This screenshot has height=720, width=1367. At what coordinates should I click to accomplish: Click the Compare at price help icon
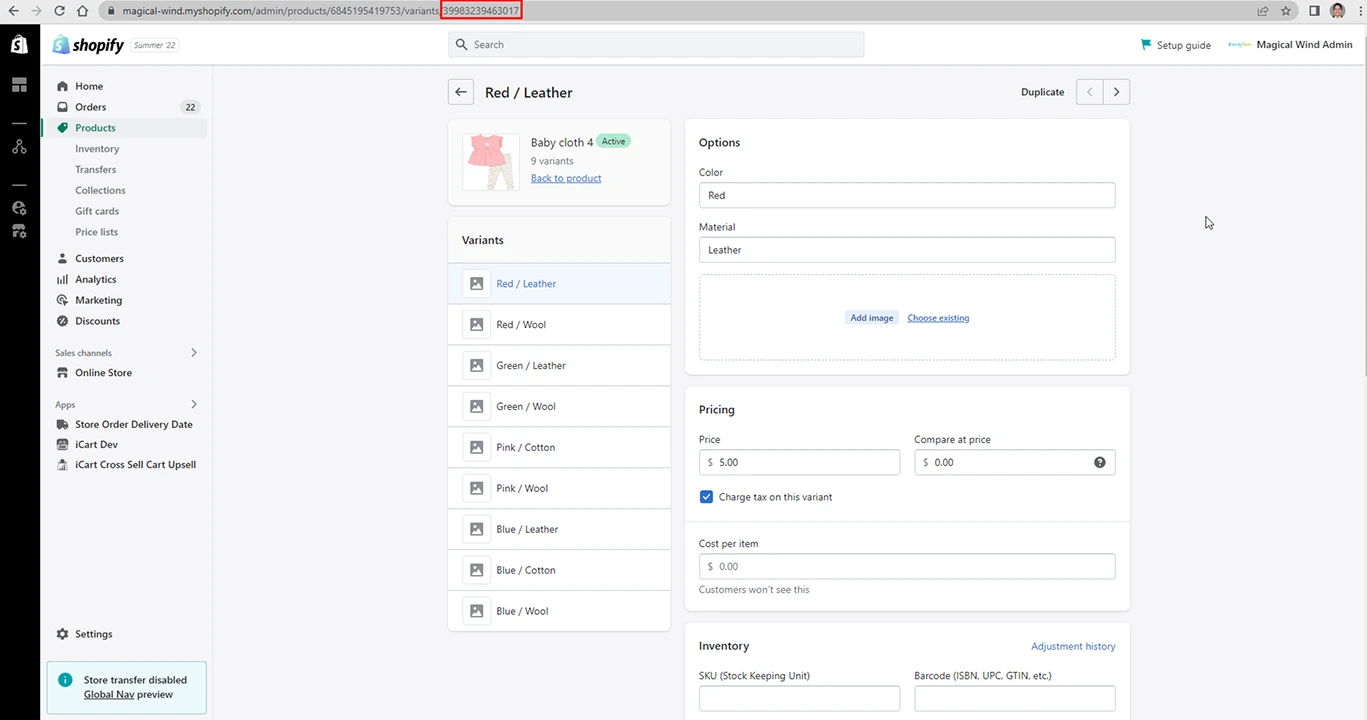pos(1100,462)
